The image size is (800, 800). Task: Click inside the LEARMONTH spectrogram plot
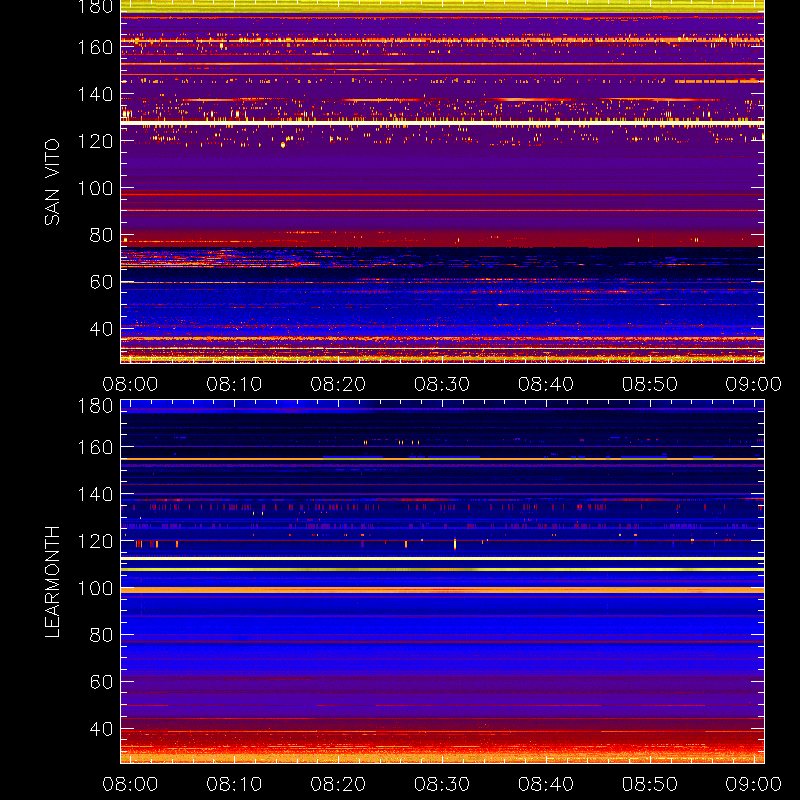pos(442,582)
